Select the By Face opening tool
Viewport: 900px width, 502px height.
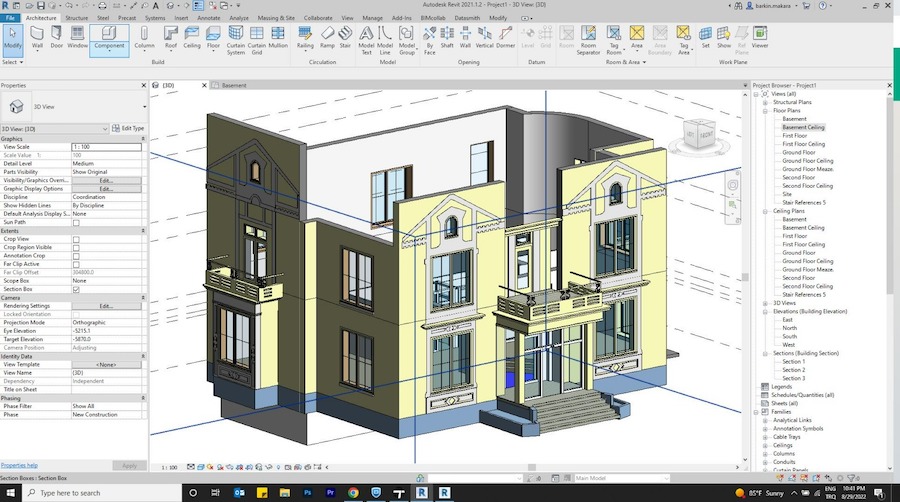coord(429,40)
